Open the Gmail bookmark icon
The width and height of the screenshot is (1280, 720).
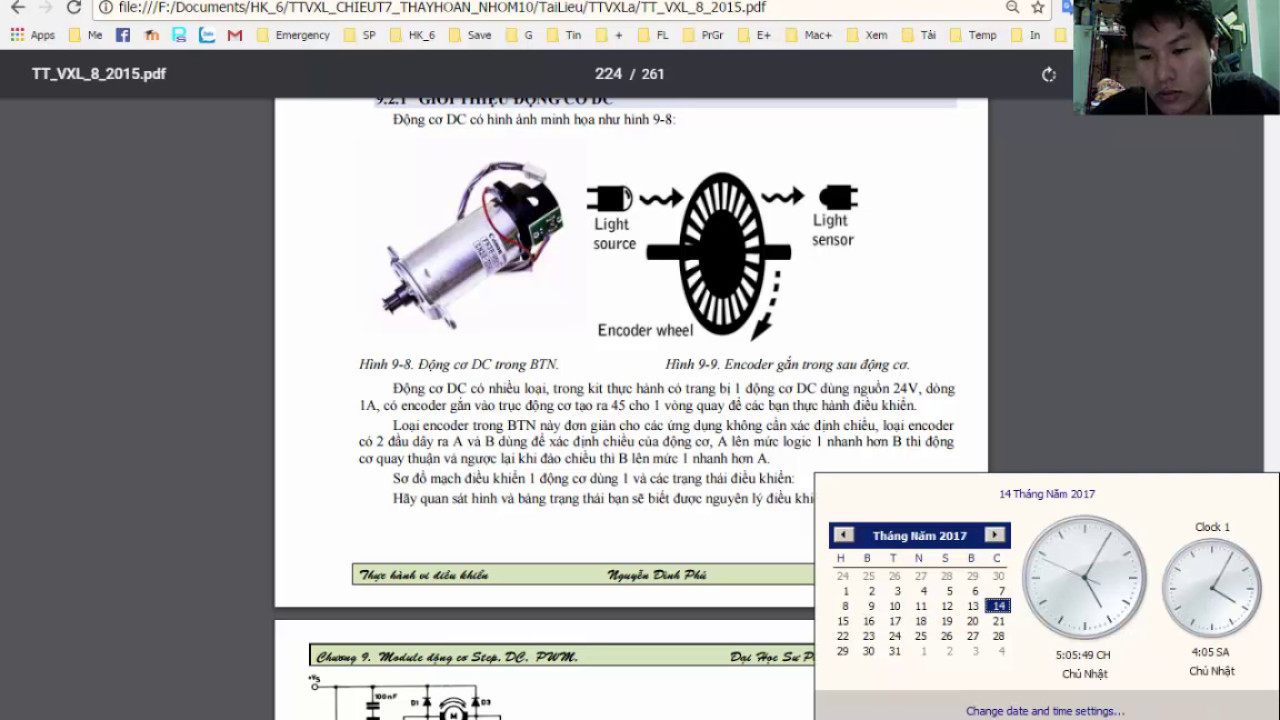pos(235,35)
